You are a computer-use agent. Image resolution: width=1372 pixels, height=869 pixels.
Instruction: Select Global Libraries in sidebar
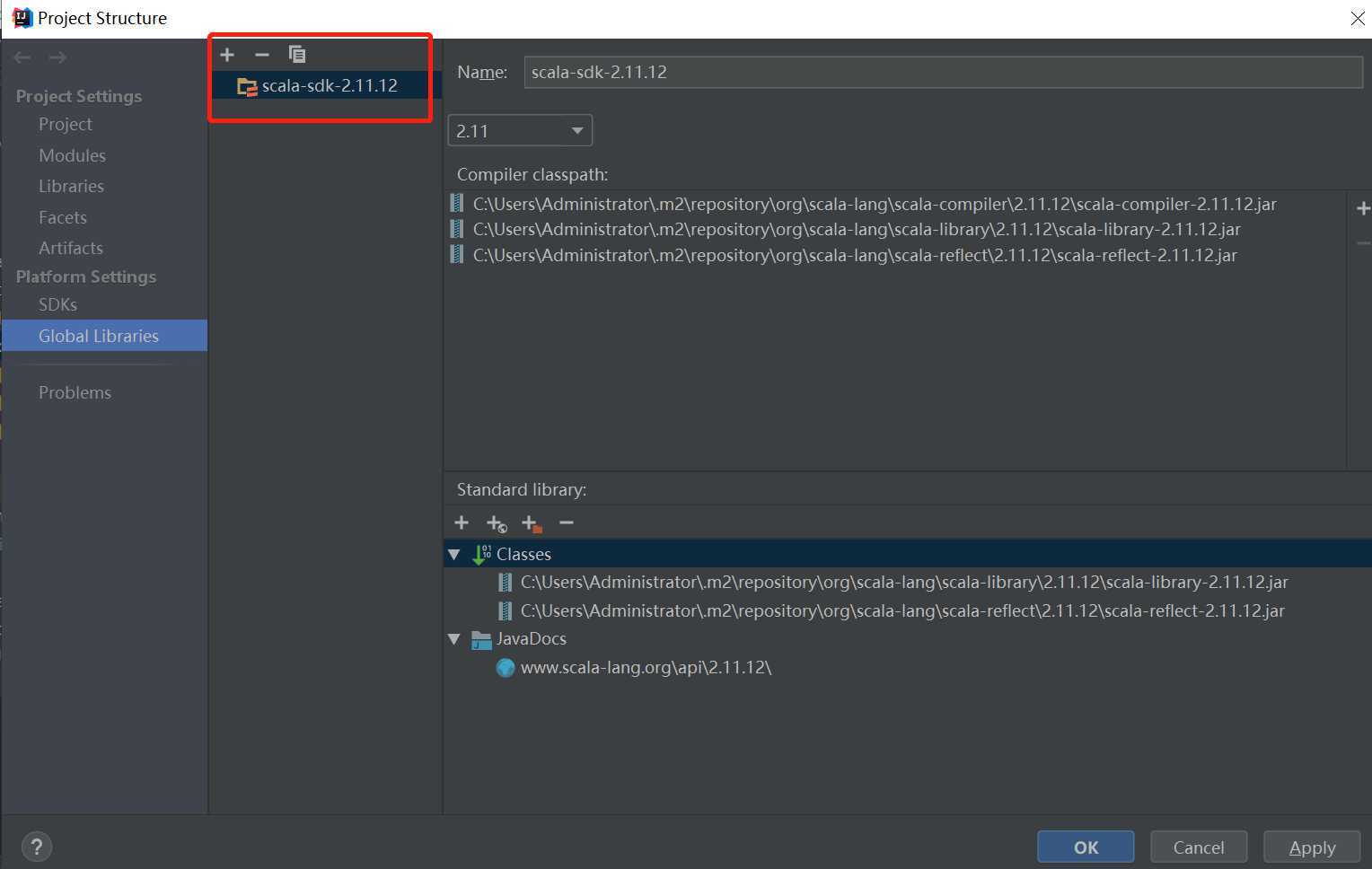coord(104,336)
